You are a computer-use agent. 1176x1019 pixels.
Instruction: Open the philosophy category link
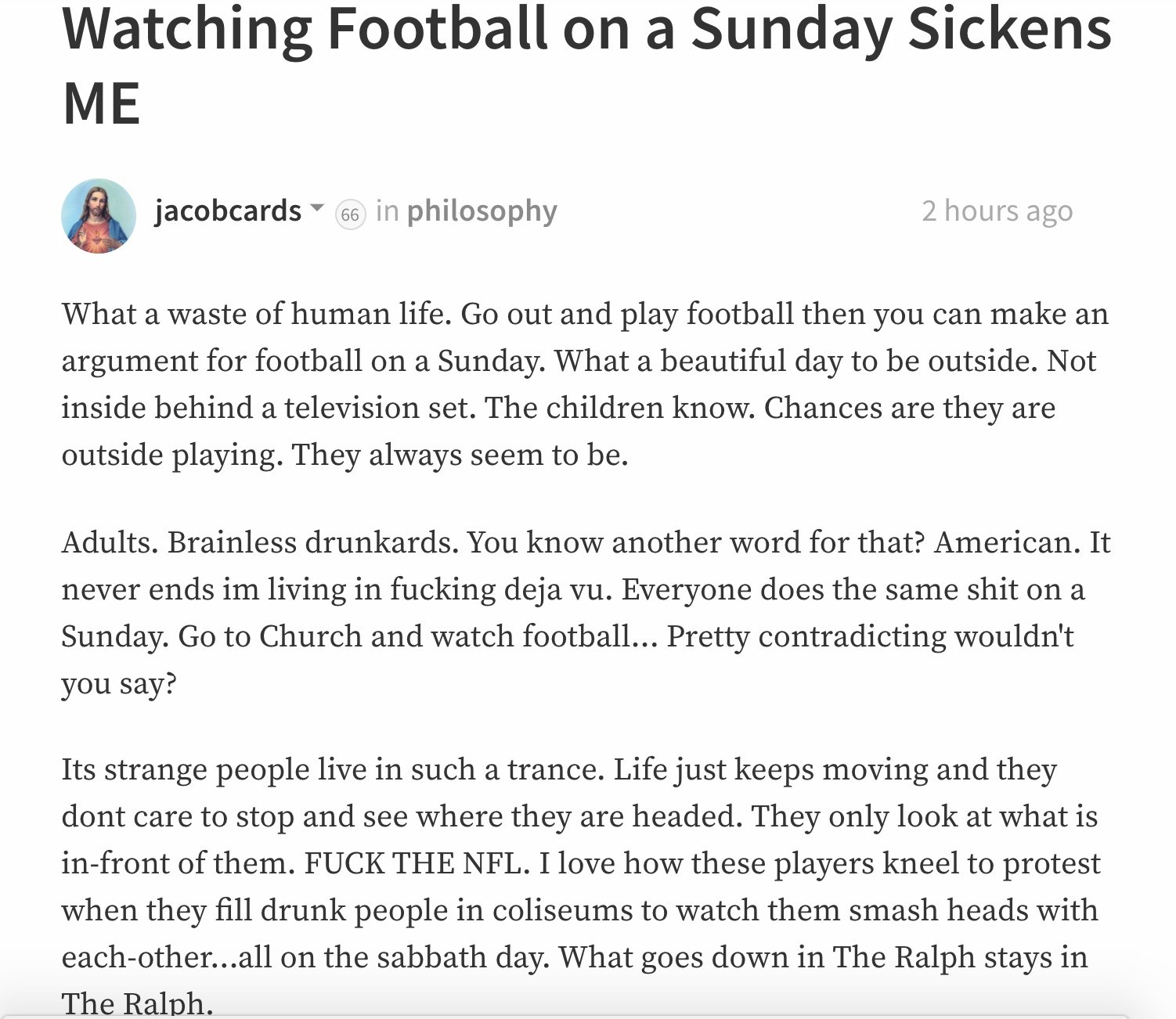coord(482,211)
